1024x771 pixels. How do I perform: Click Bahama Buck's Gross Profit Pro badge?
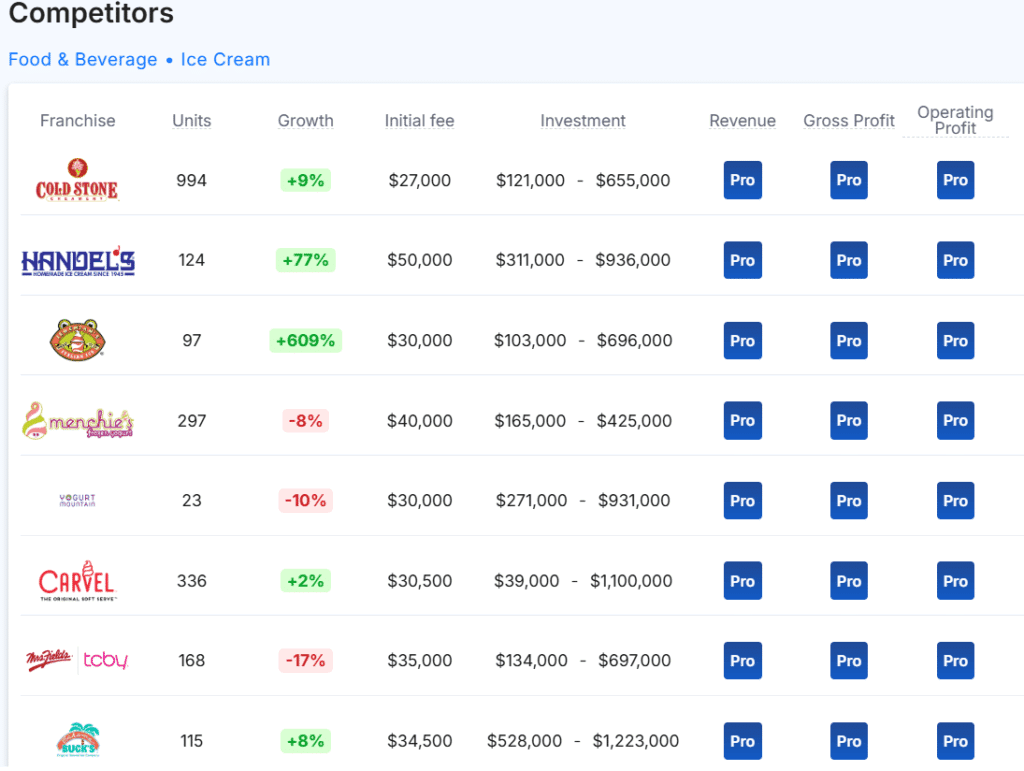pyautogui.click(x=849, y=741)
